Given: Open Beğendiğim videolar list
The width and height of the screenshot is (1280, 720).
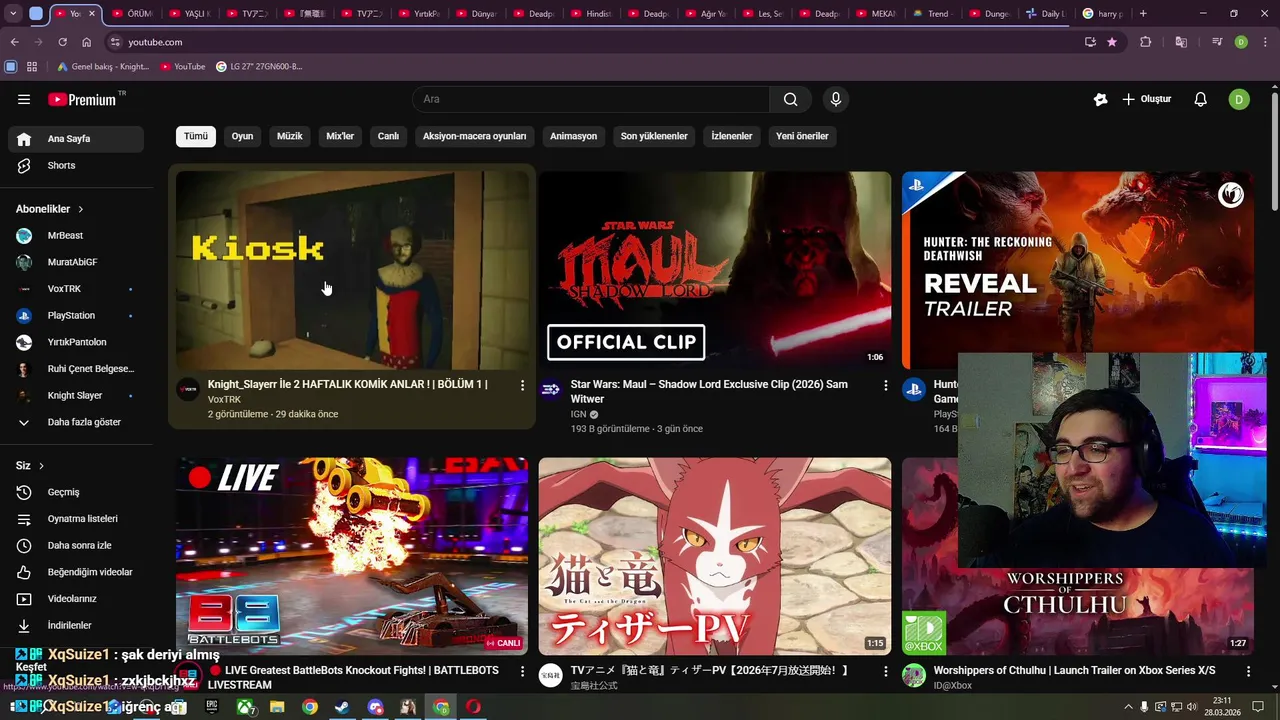Looking at the screenshot, I should coord(76,572).
